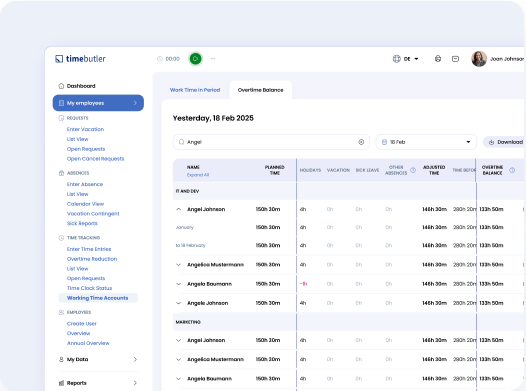Click the user profile avatar
526x391 pixels.
[x=479, y=59]
